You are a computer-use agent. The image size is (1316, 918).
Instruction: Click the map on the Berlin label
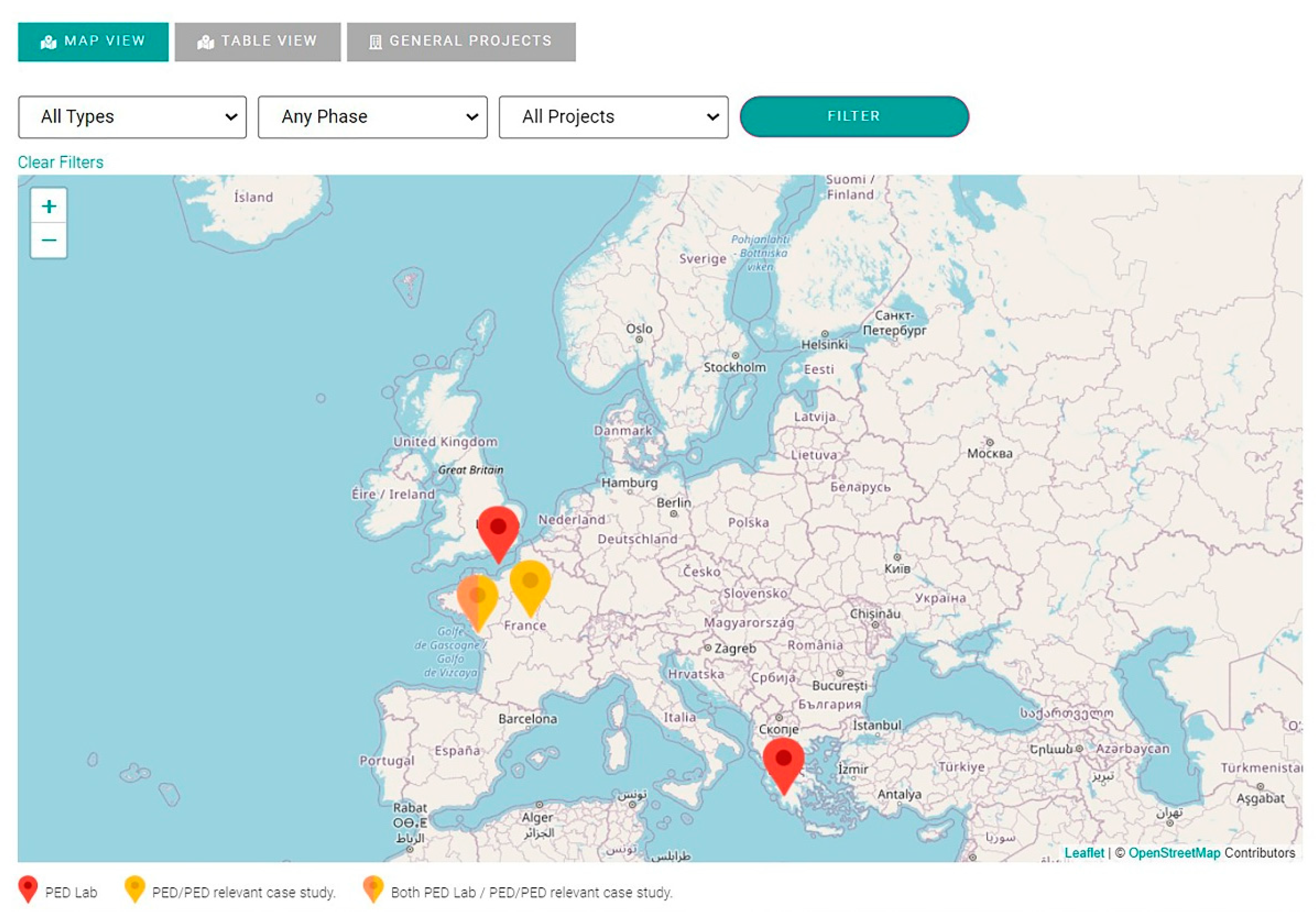point(674,503)
